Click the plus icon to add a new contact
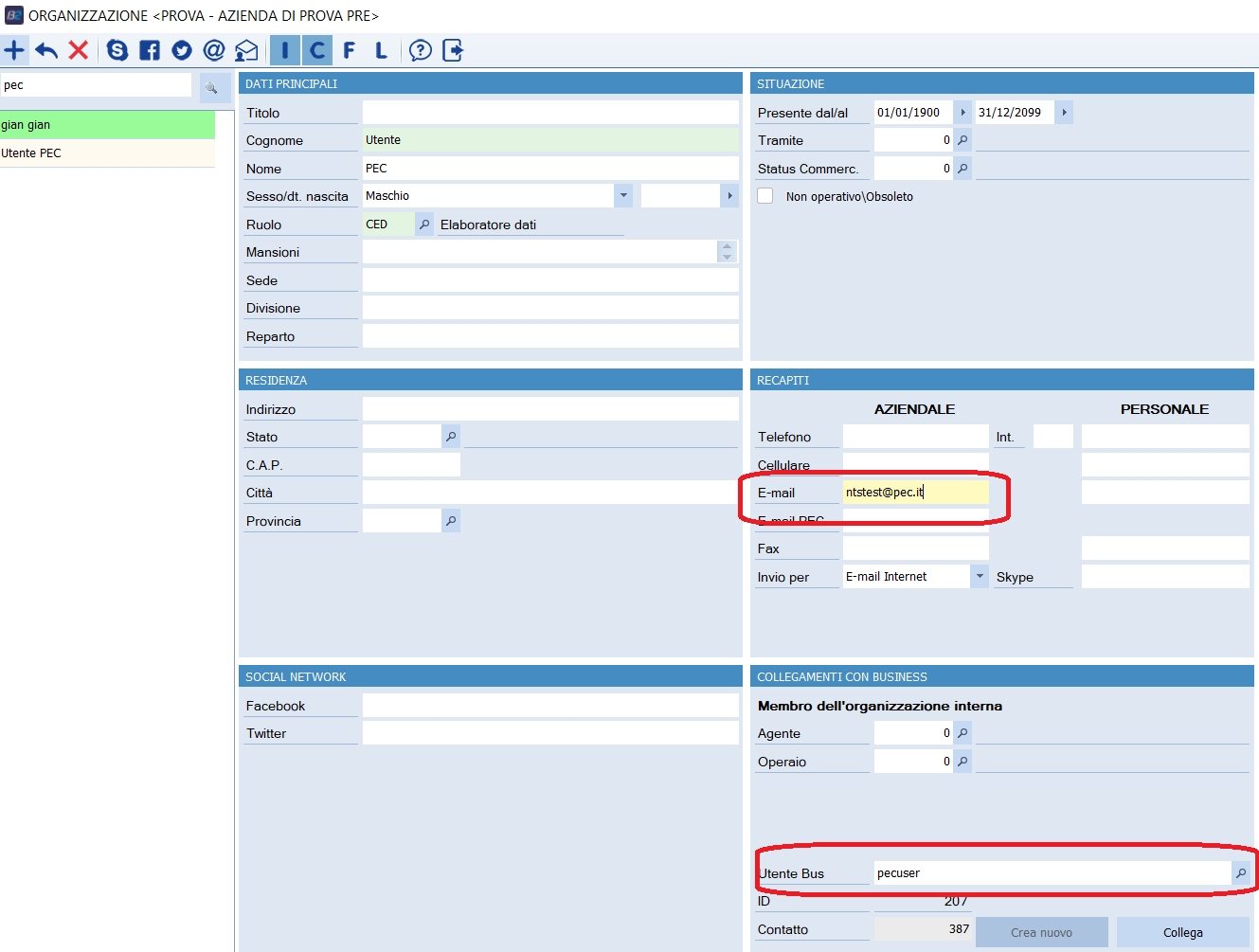 point(14,50)
